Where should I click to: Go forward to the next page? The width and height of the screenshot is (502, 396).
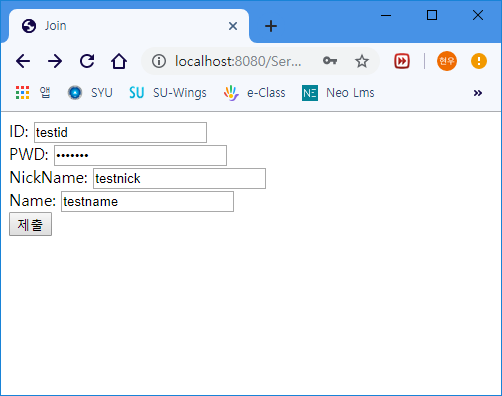click(x=55, y=61)
